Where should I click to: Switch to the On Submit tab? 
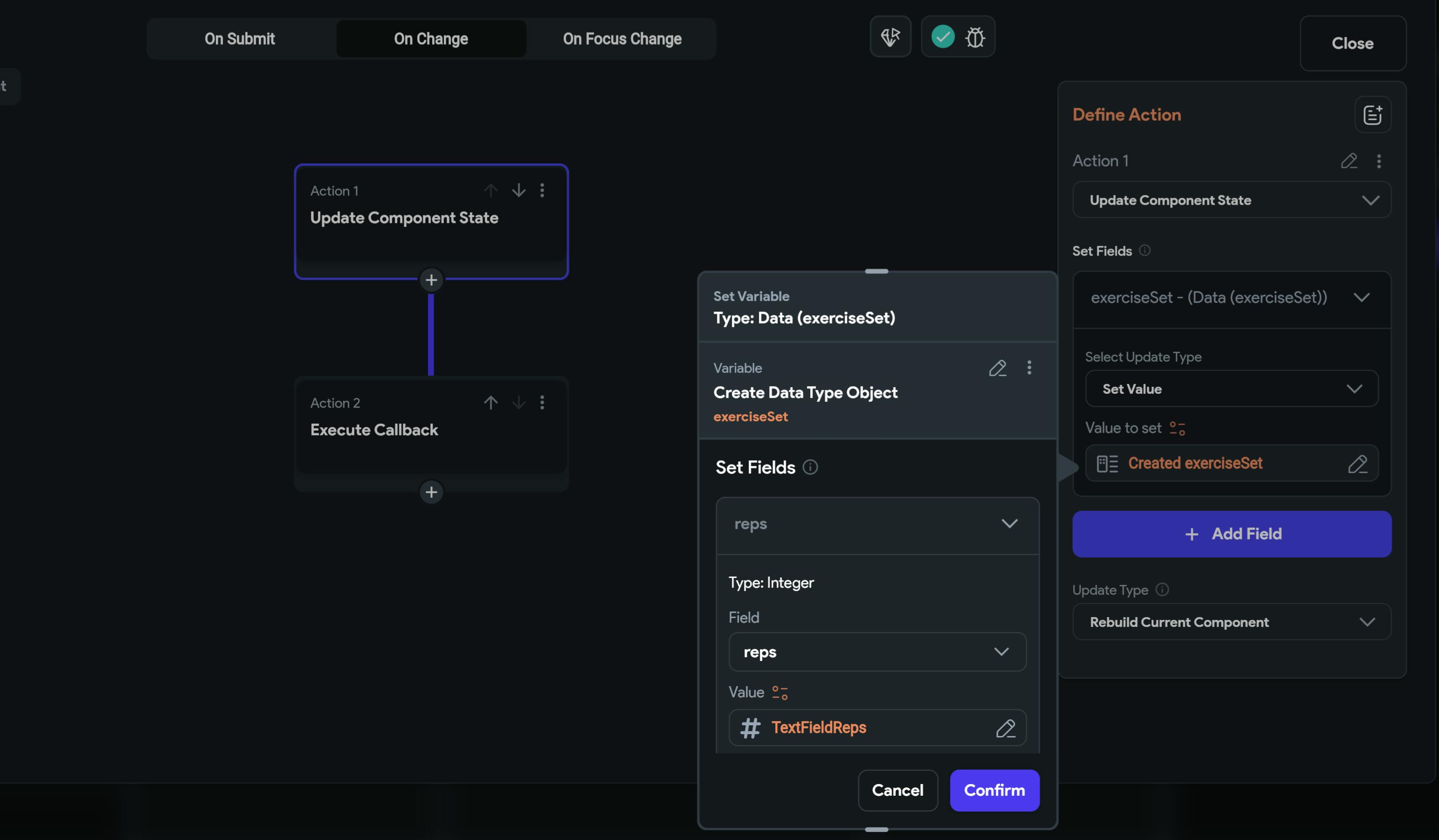click(240, 39)
